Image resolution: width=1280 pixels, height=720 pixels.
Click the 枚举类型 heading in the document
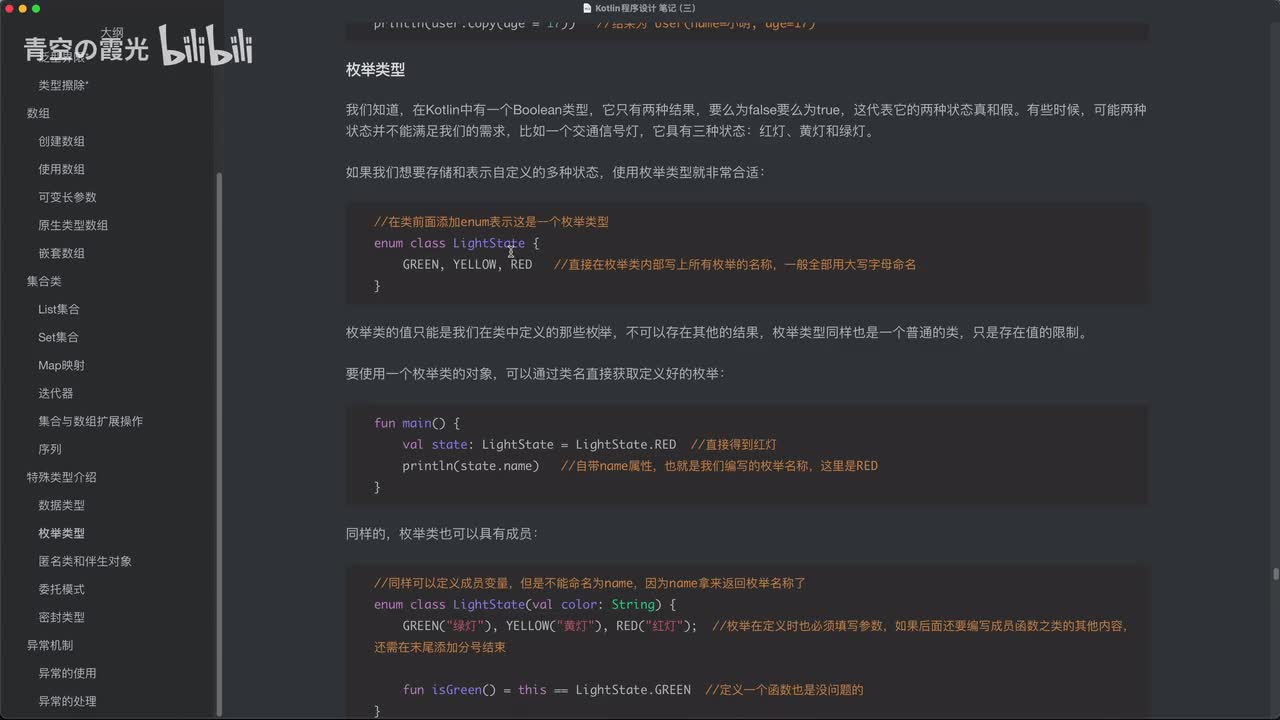pyautogui.click(x=375, y=70)
